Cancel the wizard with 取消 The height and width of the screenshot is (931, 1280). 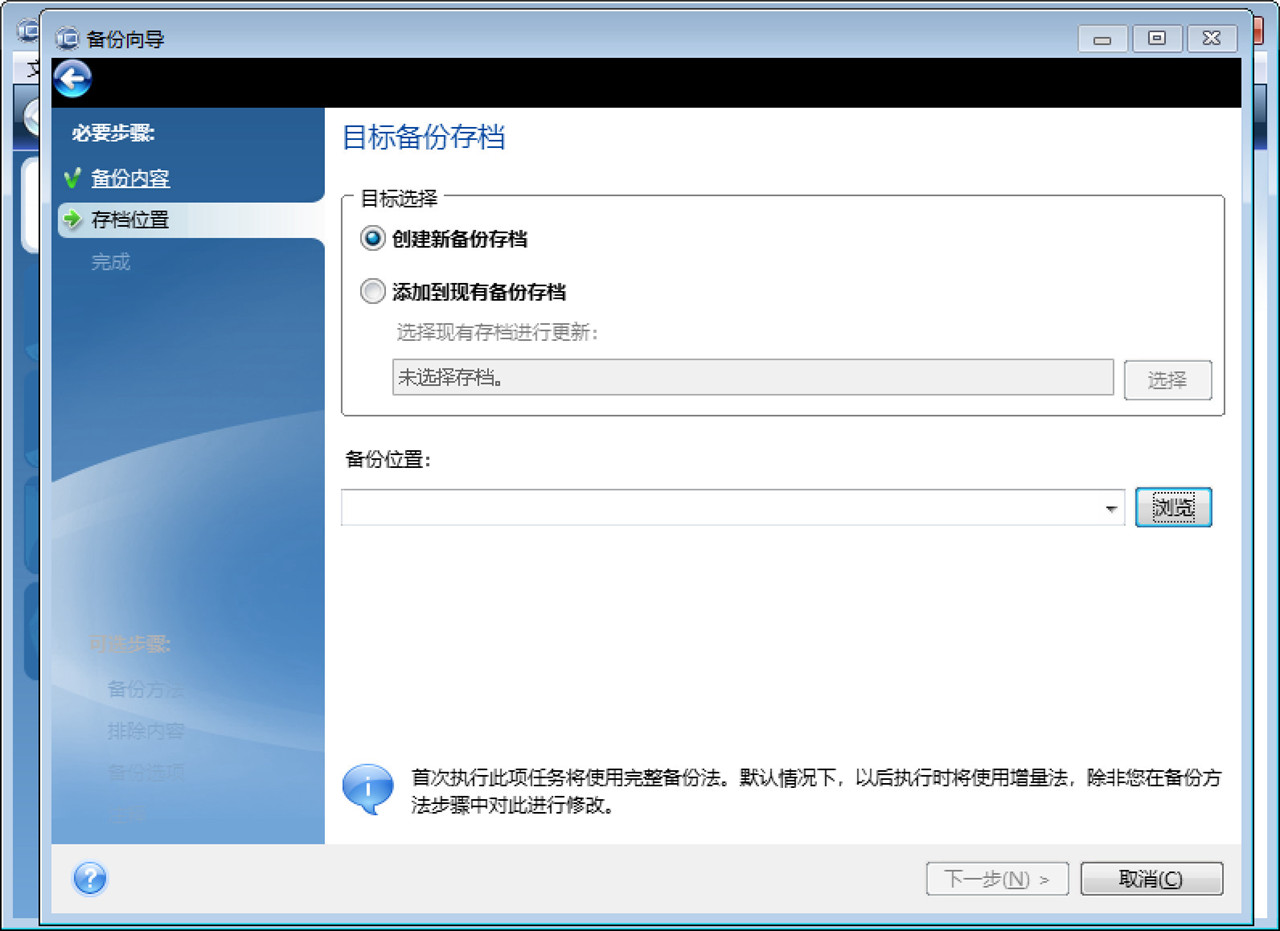[x=1151, y=879]
